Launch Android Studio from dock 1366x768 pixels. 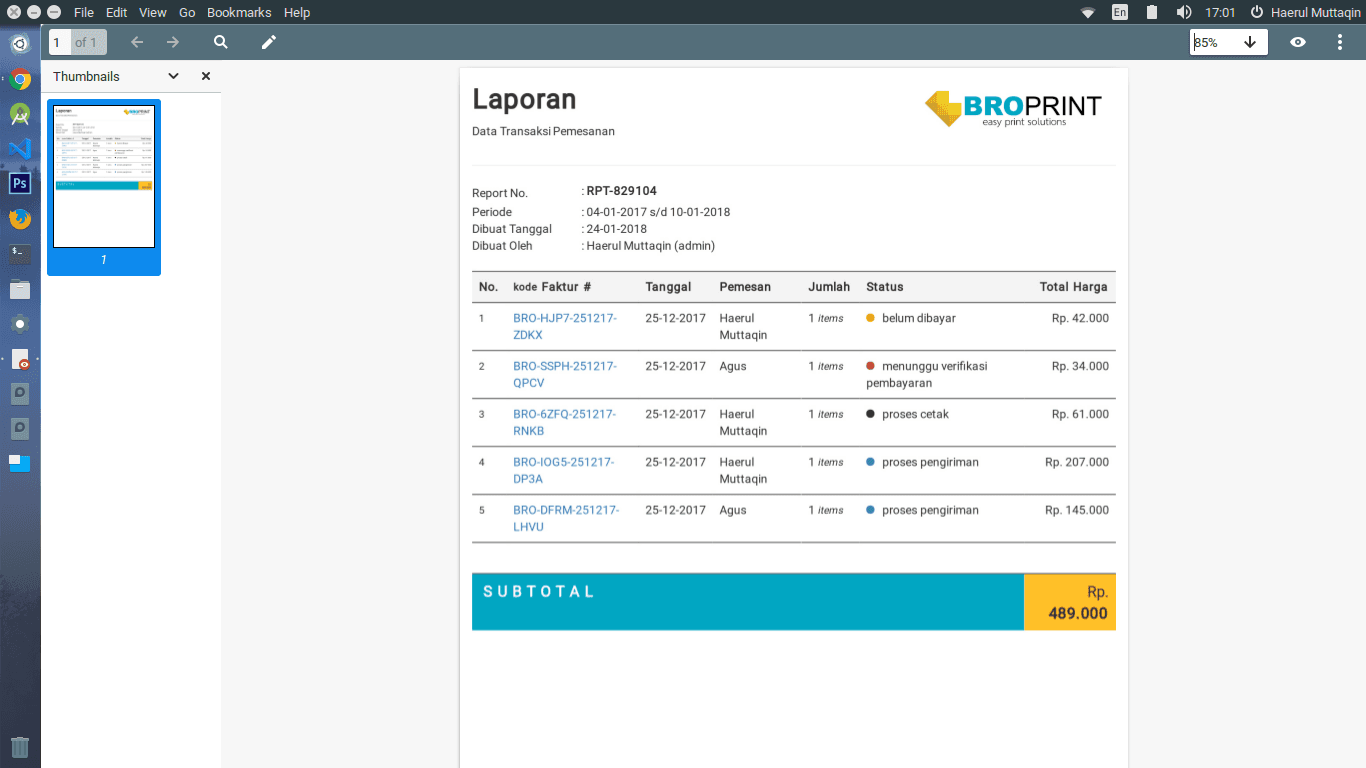tap(20, 114)
